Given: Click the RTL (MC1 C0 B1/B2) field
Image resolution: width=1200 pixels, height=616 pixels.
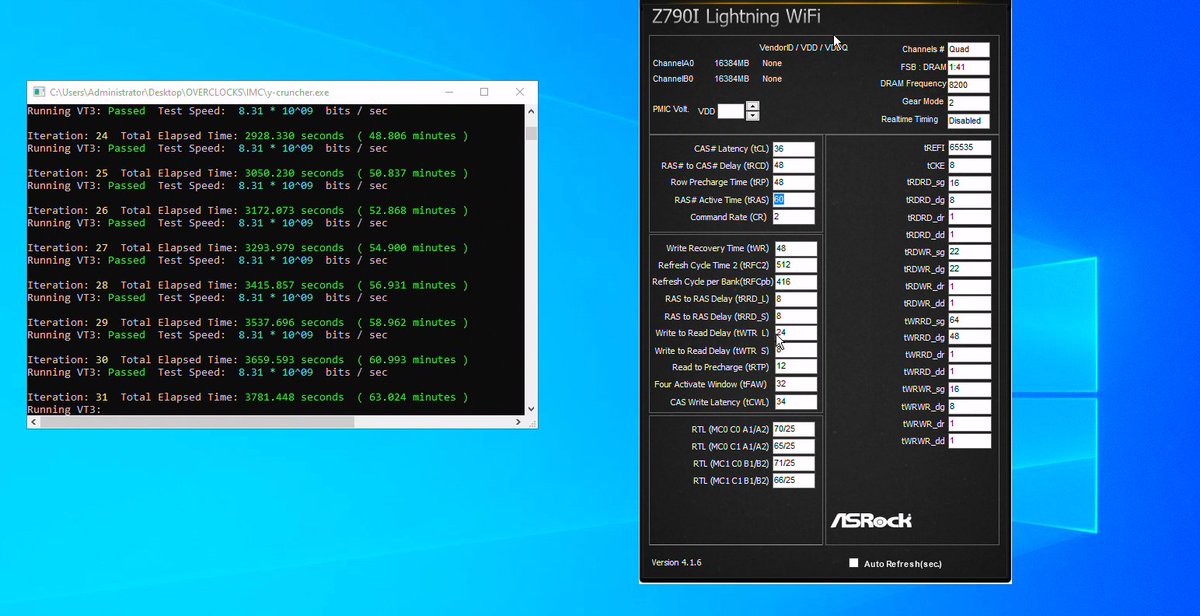Looking at the screenshot, I should pos(793,463).
